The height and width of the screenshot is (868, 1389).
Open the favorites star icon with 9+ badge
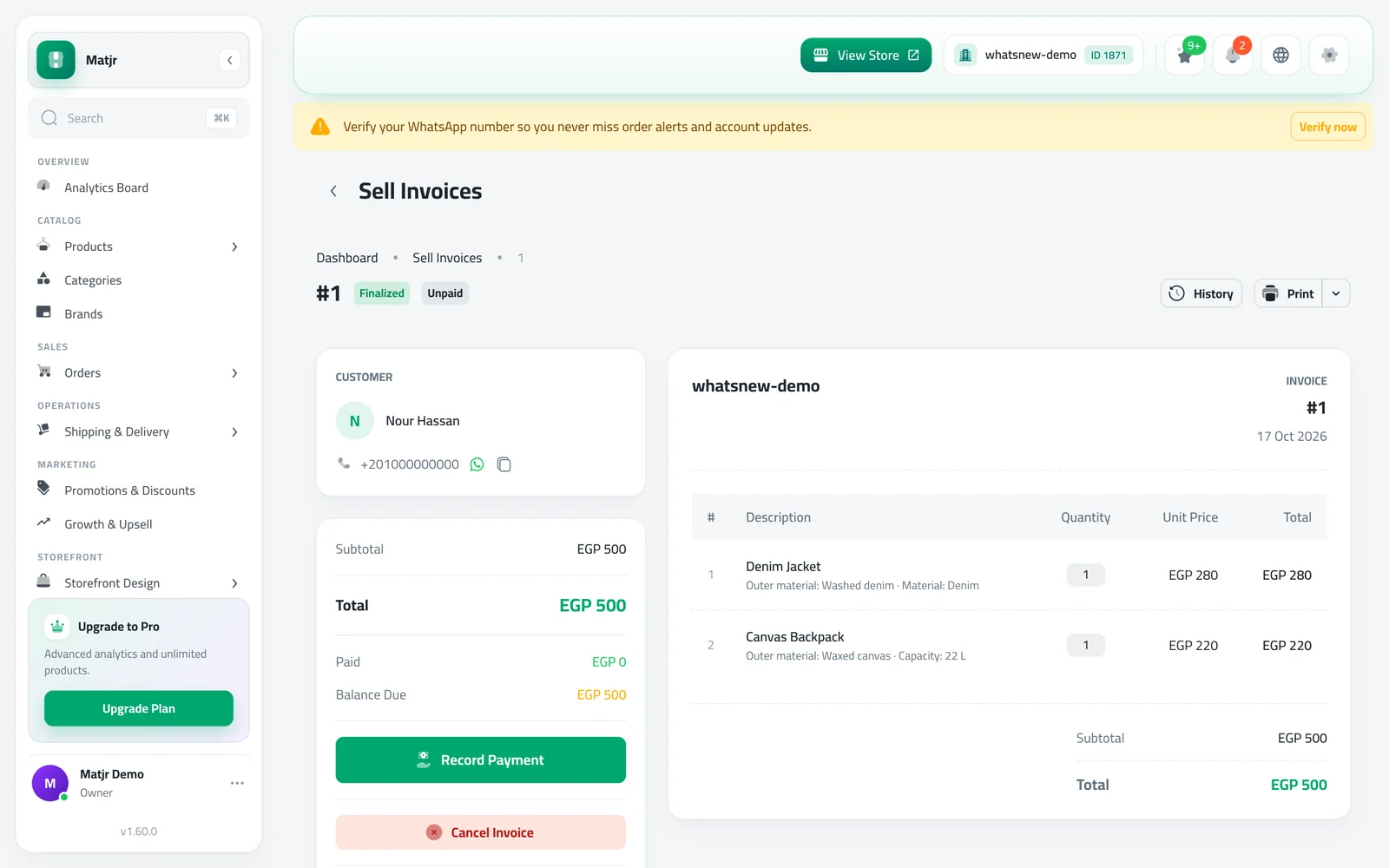[x=1185, y=55]
